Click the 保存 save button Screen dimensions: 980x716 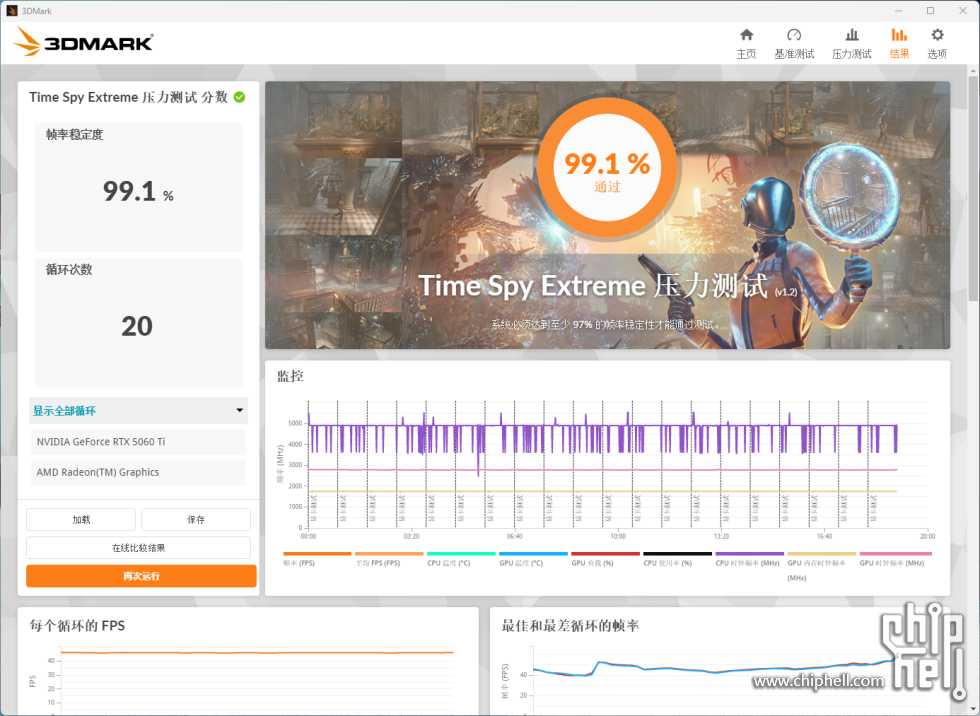coord(196,519)
